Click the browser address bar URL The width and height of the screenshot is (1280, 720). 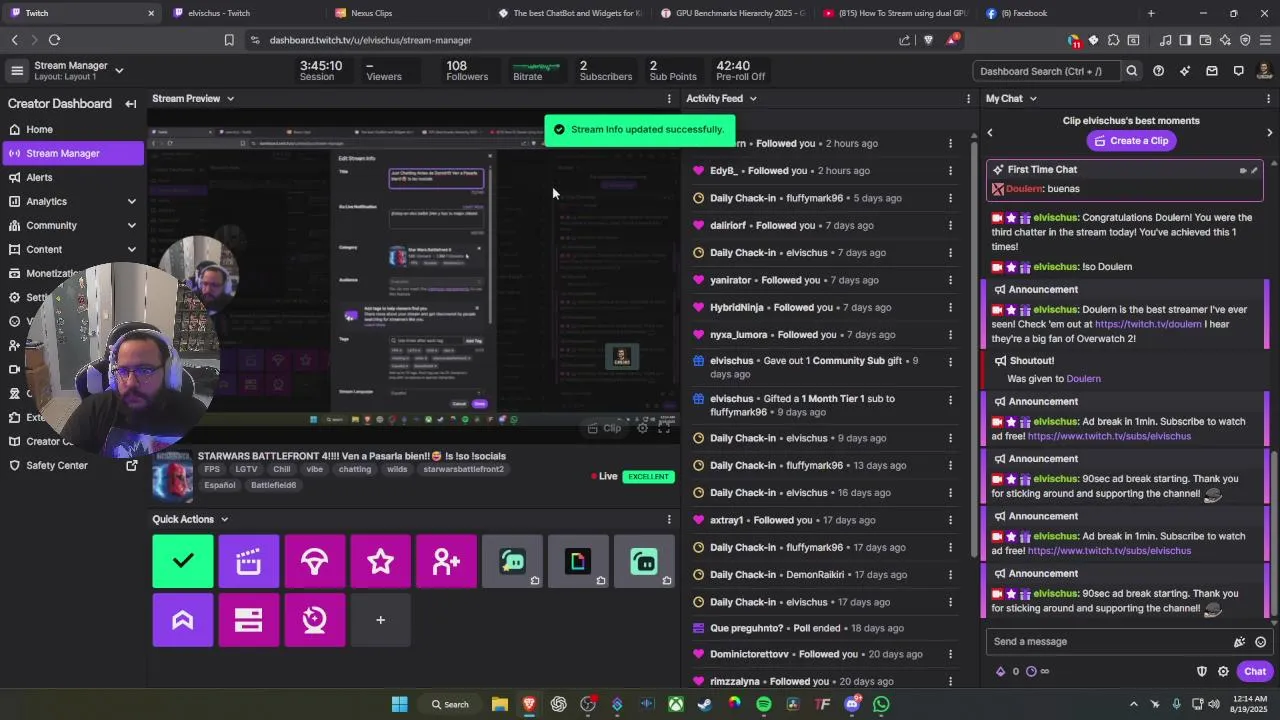(x=370, y=40)
